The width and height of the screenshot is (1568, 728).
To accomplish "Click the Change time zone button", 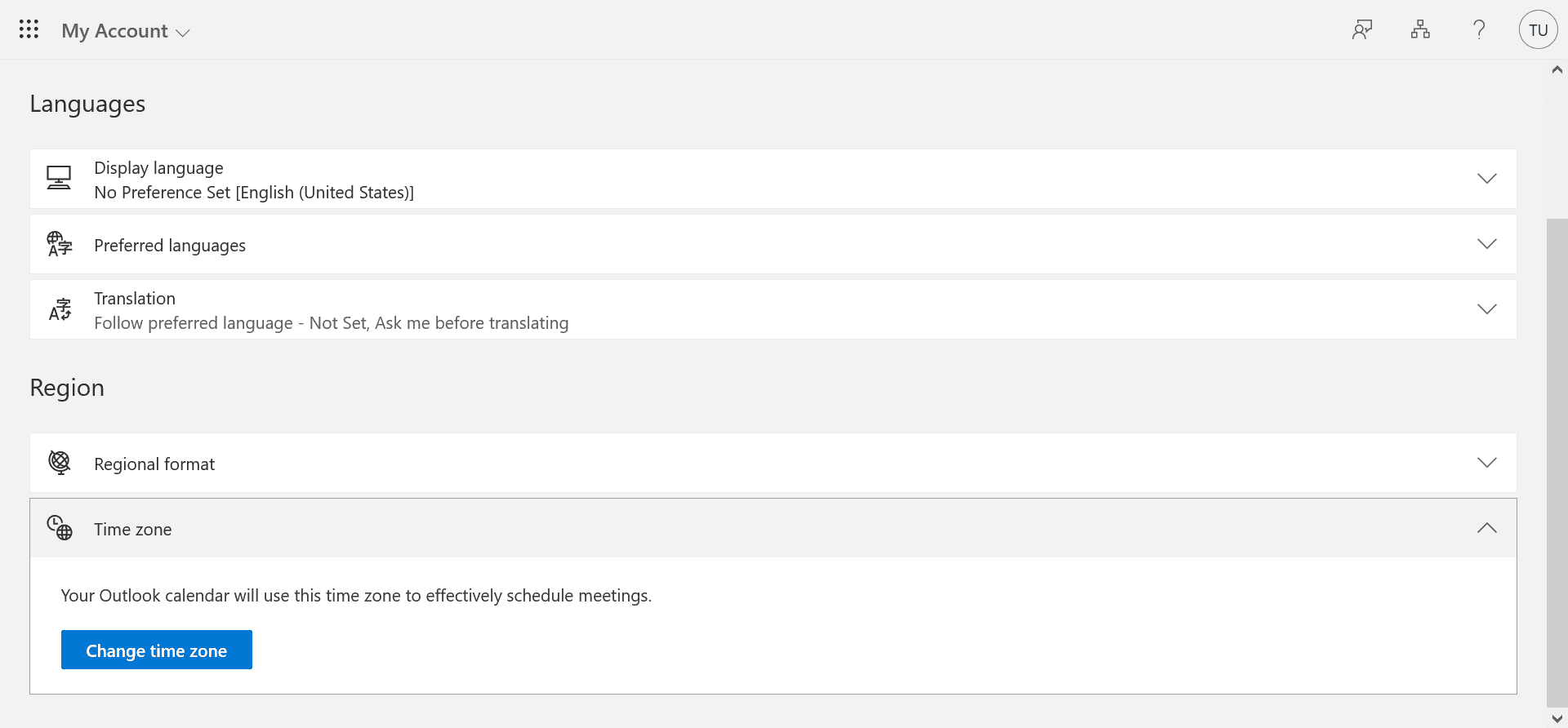I will [x=156, y=650].
